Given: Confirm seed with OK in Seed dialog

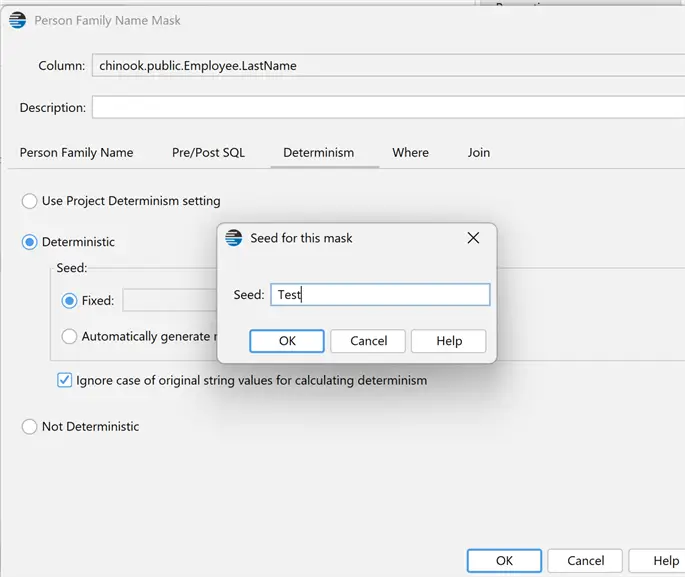Looking at the screenshot, I should 287,341.
